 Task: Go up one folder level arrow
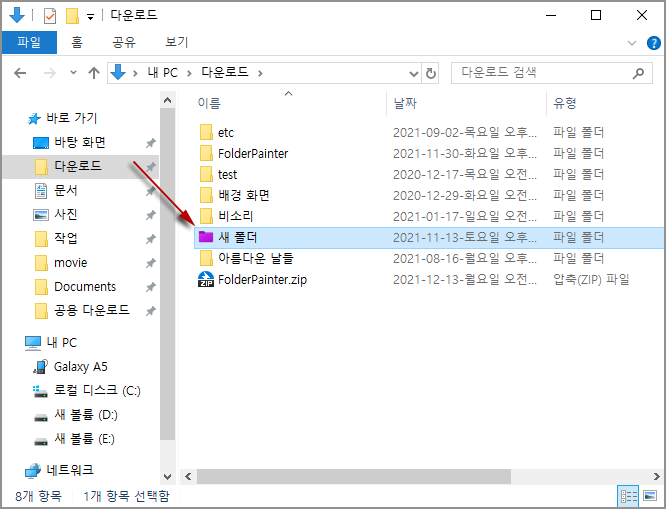tap(93, 73)
